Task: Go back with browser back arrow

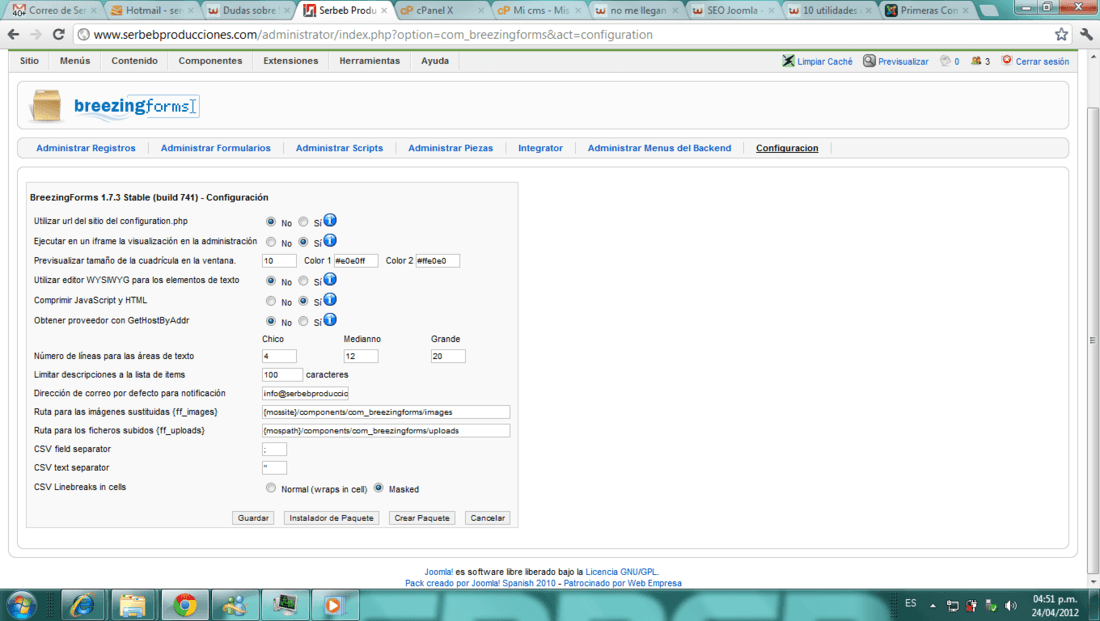Action: 13,34
